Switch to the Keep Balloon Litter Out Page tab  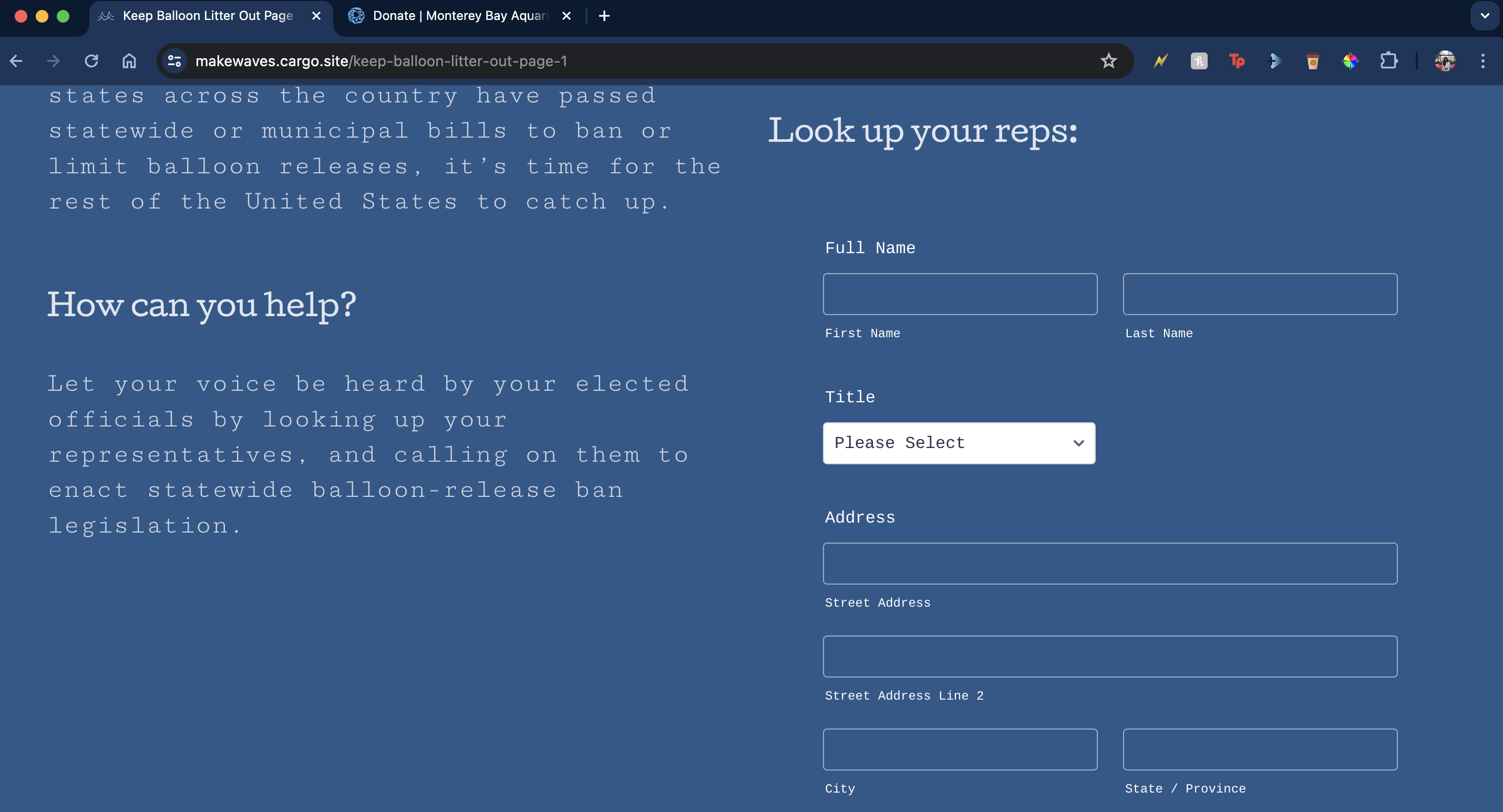click(x=211, y=17)
